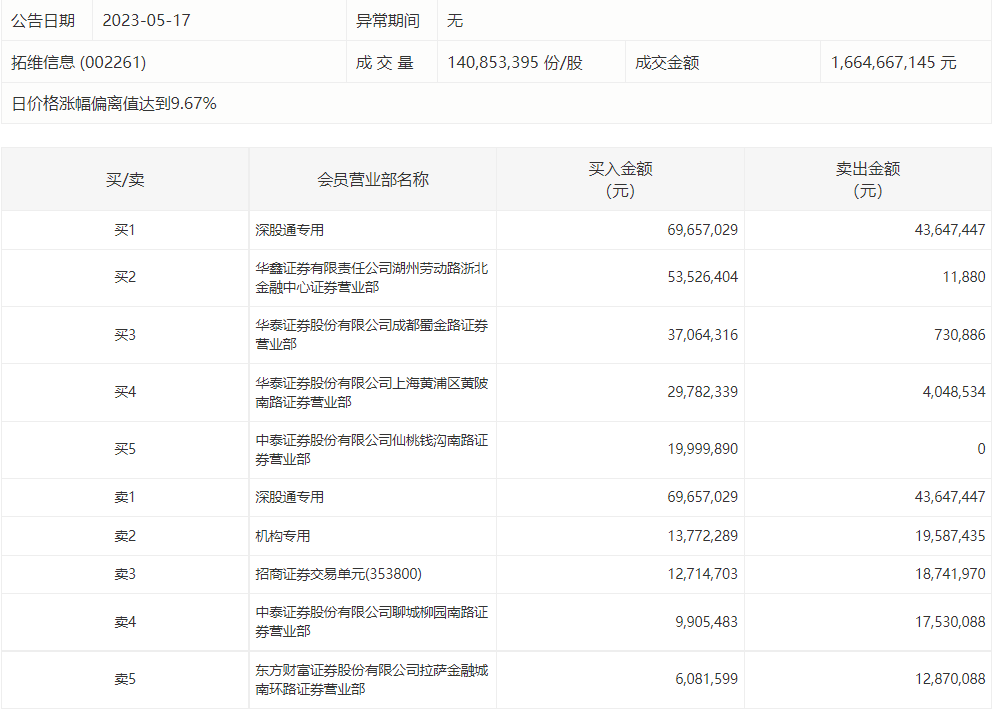The width and height of the screenshot is (1001, 712).
Task: Click sell amount 11,880
Action: [964, 277]
